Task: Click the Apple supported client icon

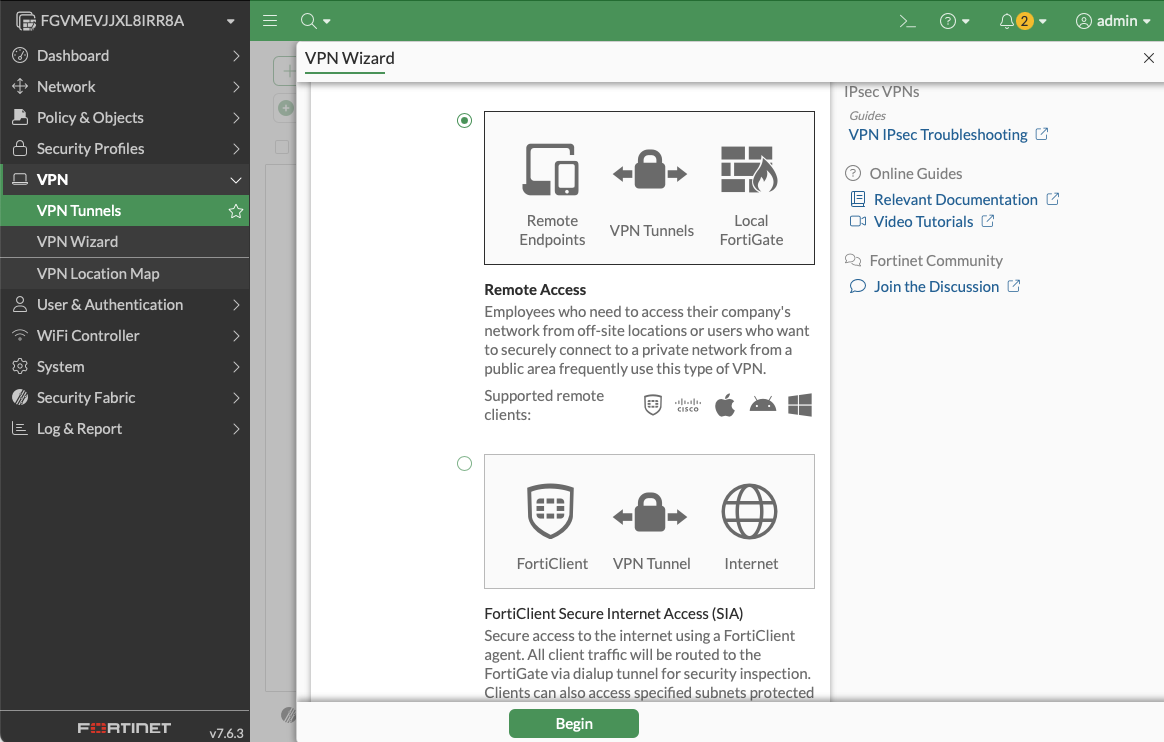Action: pos(725,405)
